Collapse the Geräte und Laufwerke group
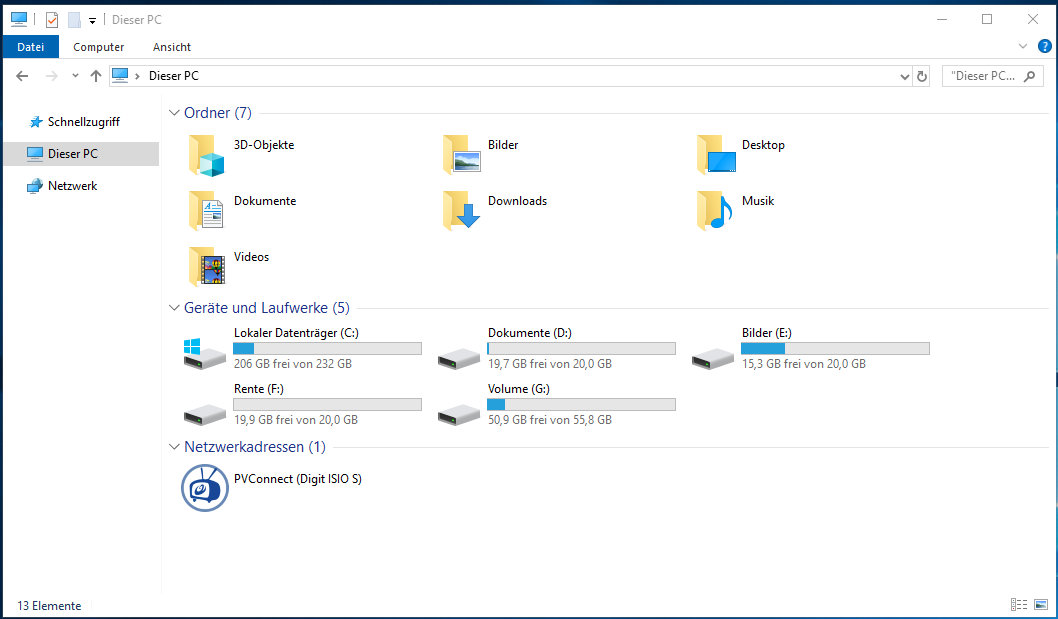 (x=174, y=308)
